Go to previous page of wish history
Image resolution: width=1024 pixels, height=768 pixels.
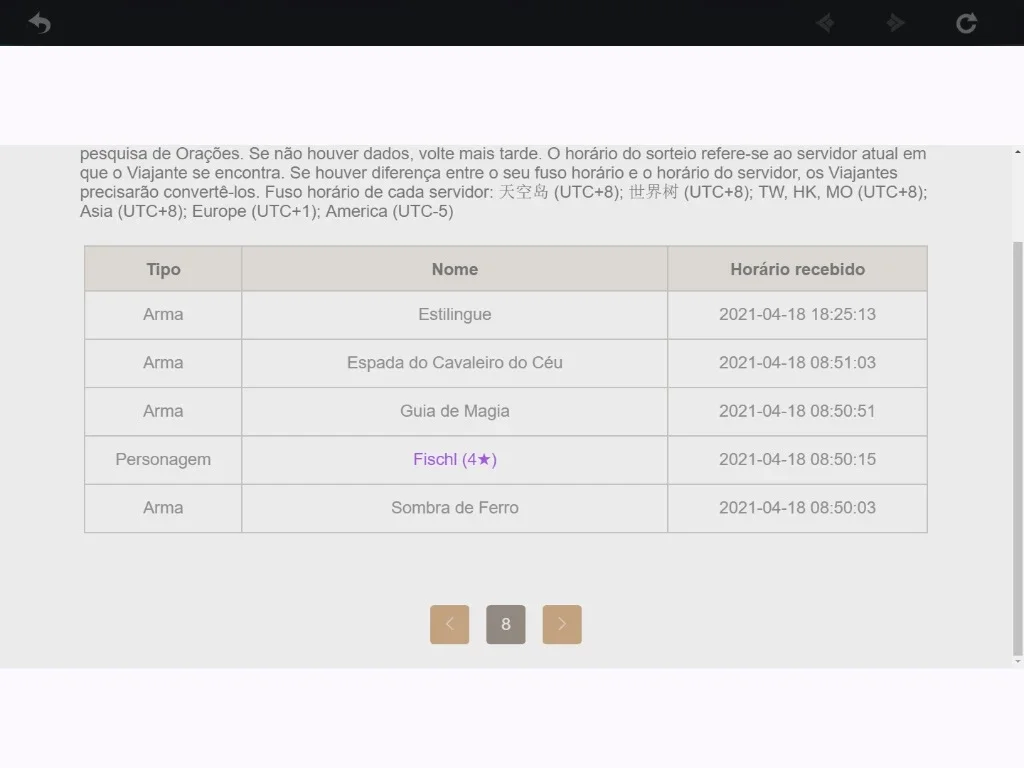[449, 624]
